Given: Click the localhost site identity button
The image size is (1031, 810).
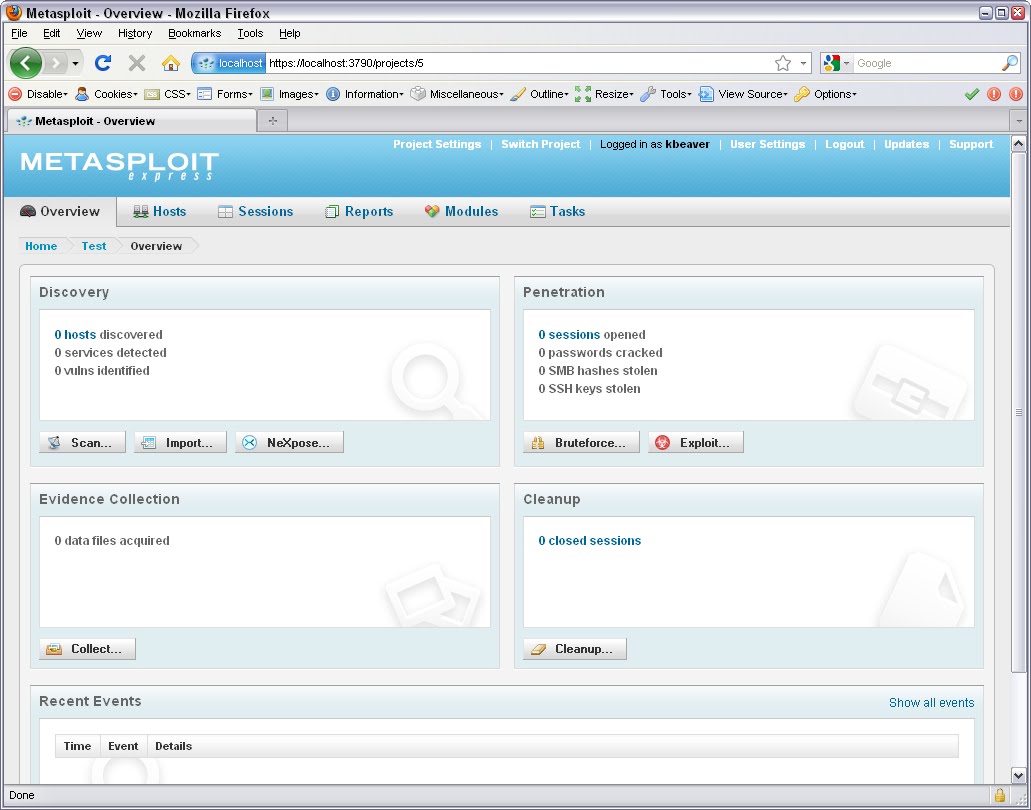Looking at the screenshot, I should click(x=229, y=63).
